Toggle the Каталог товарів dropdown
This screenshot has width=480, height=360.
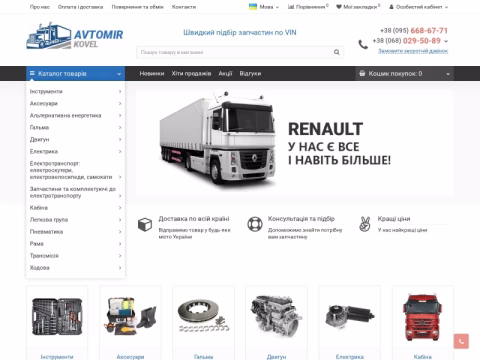coord(76,73)
